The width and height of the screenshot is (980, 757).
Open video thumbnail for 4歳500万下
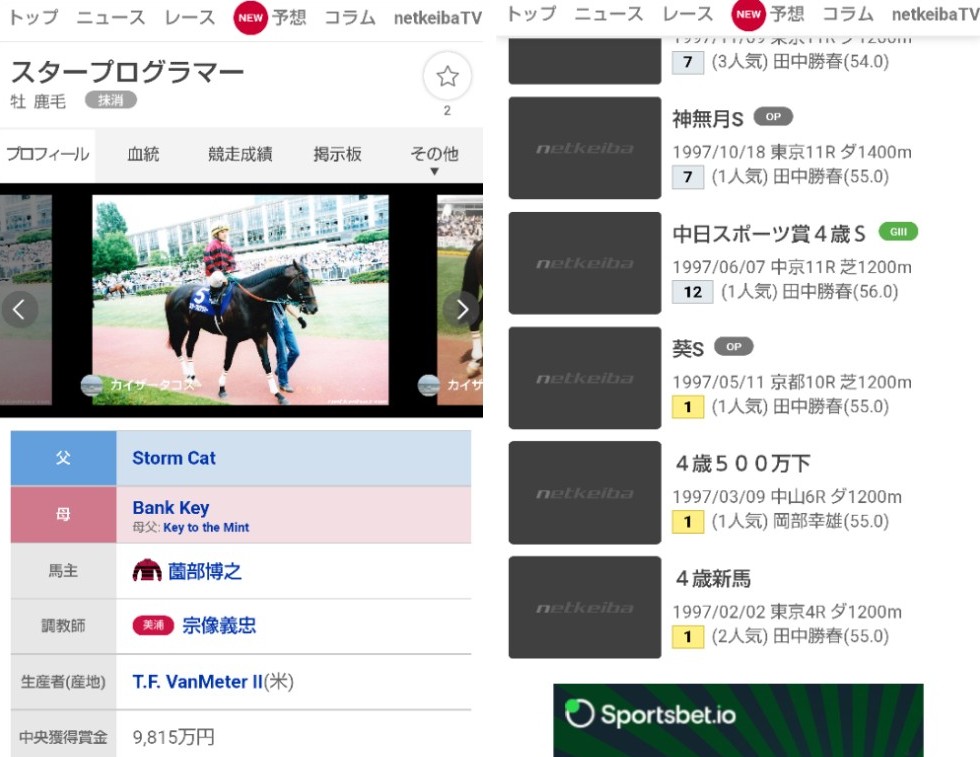(x=584, y=493)
